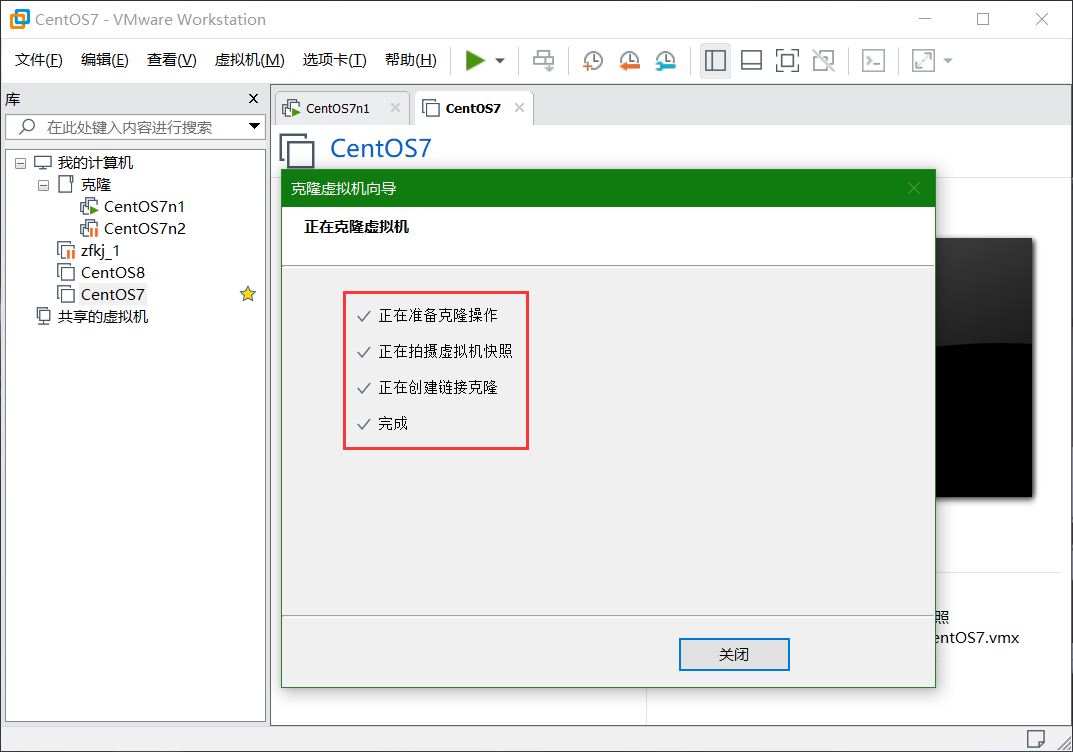Collapse the 我的计算机 tree node
The image size is (1073, 752).
tap(21, 163)
